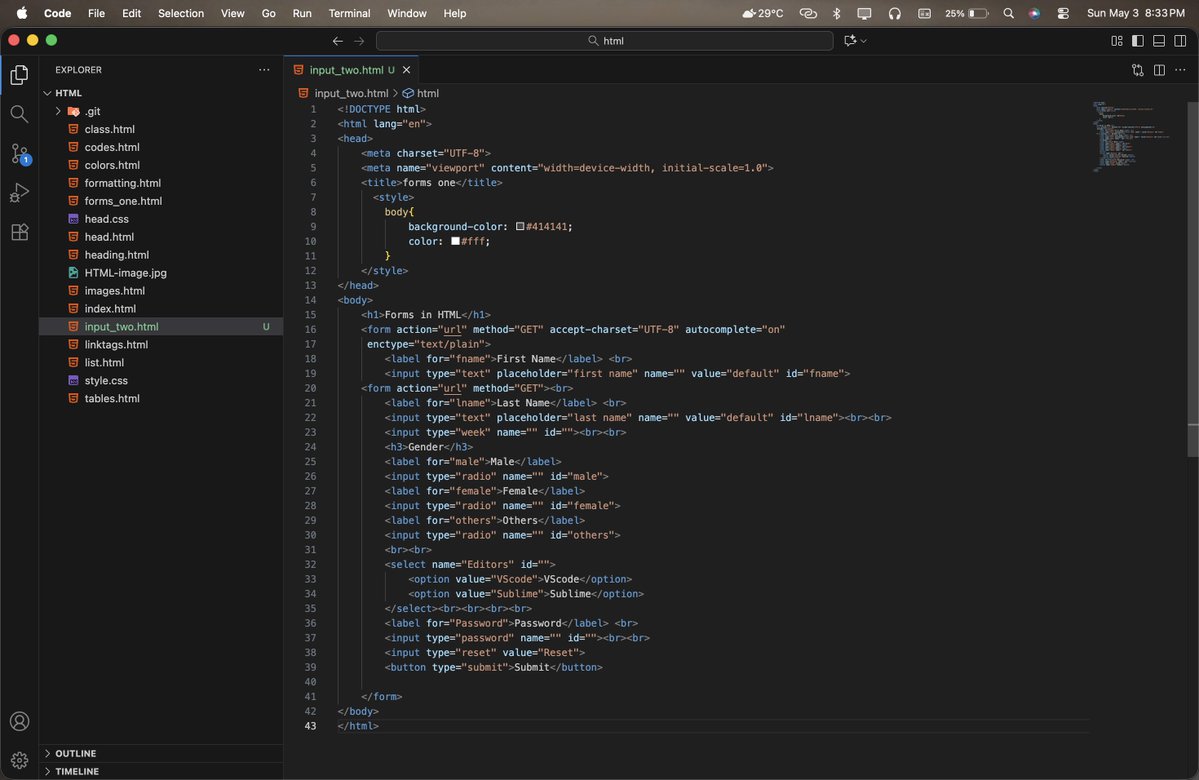Click the code minimap
Viewport: 1199px width, 780px height.
click(x=1132, y=136)
